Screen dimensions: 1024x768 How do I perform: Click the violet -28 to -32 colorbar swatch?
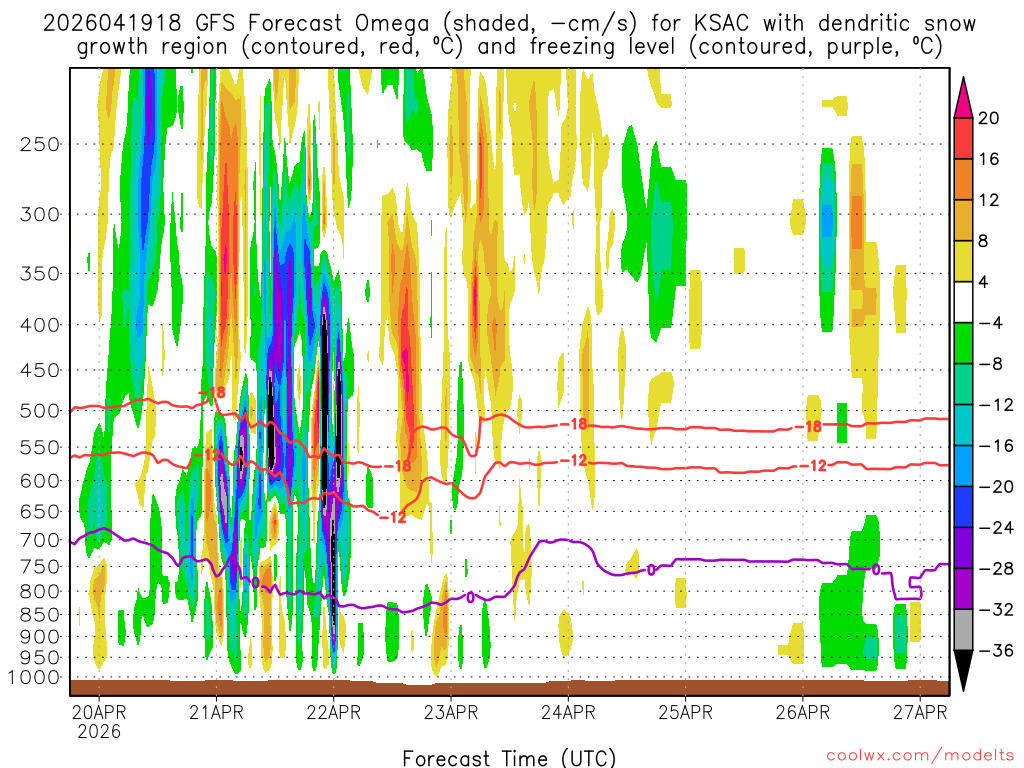click(963, 589)
